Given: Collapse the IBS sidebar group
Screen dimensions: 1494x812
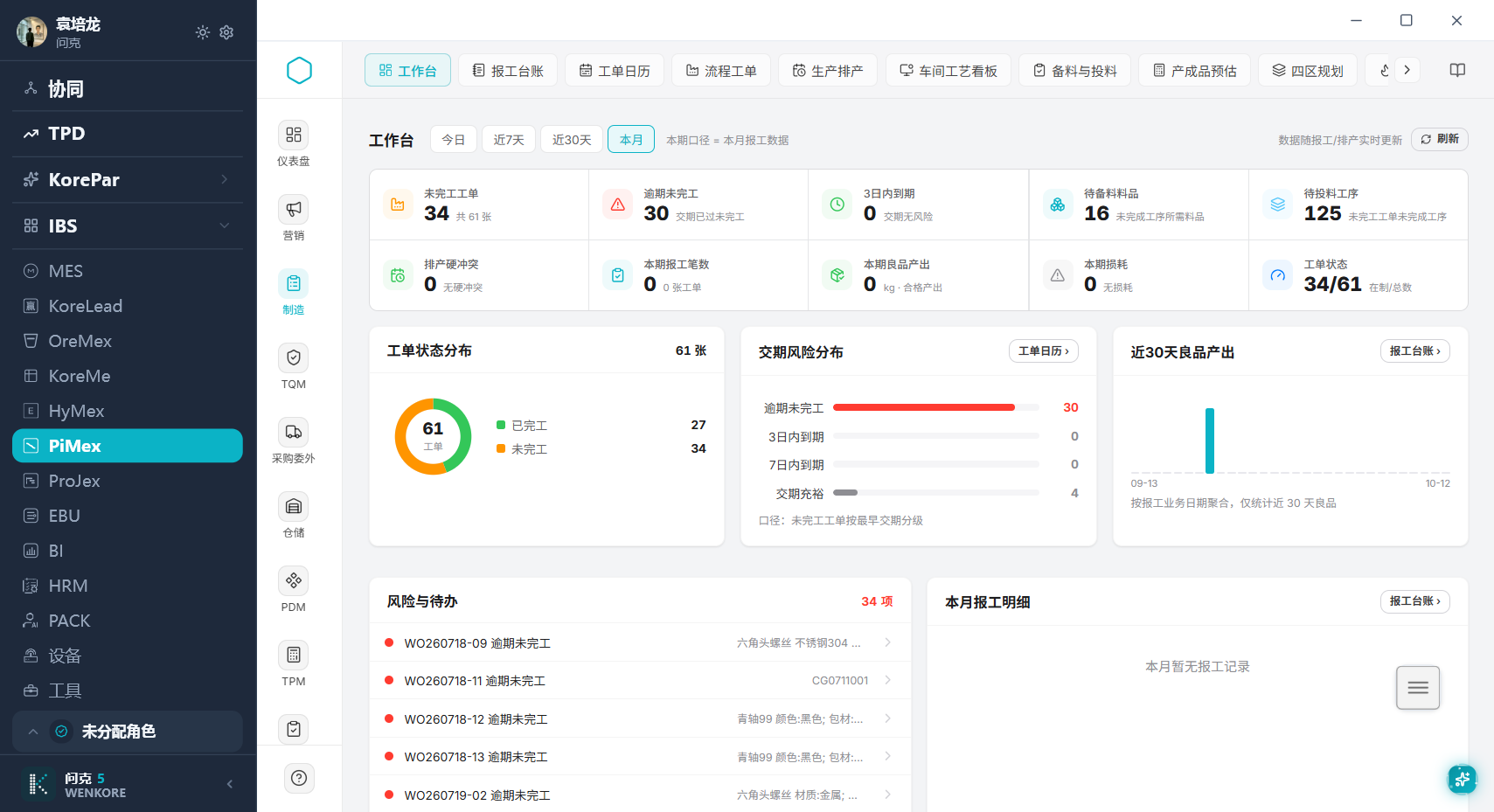Looking at the screenshot, I should 128,226.
